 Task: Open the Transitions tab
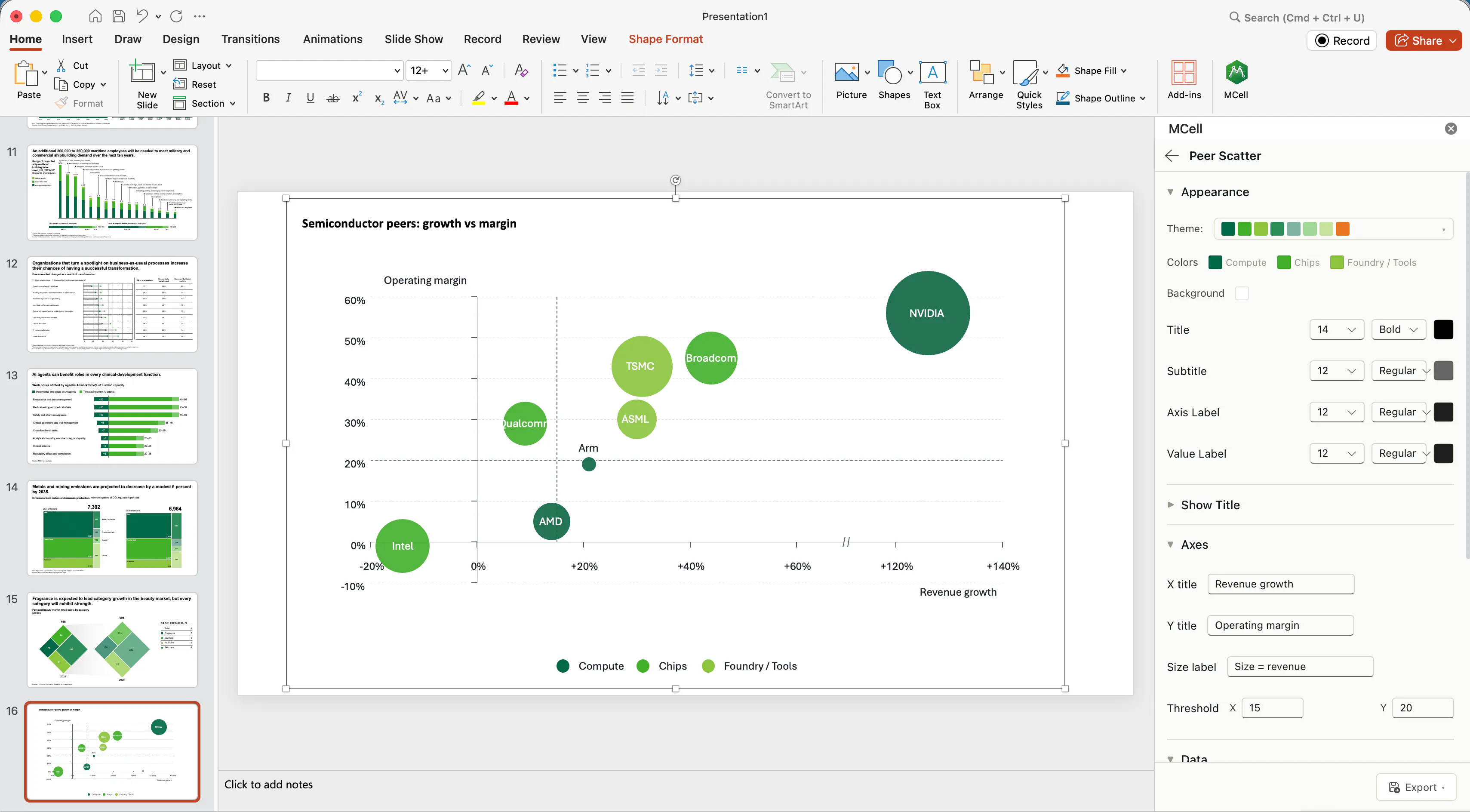coord(250,40)
